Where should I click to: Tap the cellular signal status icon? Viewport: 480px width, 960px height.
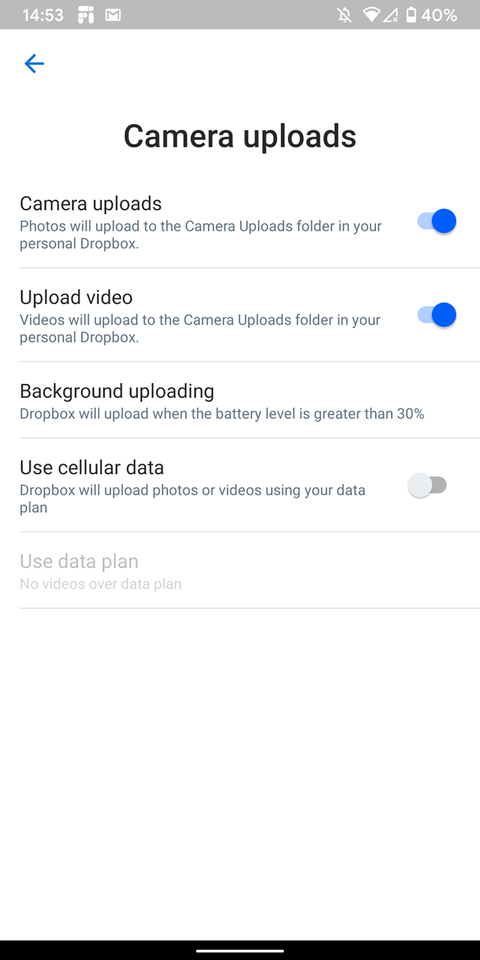tap(391, 15)
